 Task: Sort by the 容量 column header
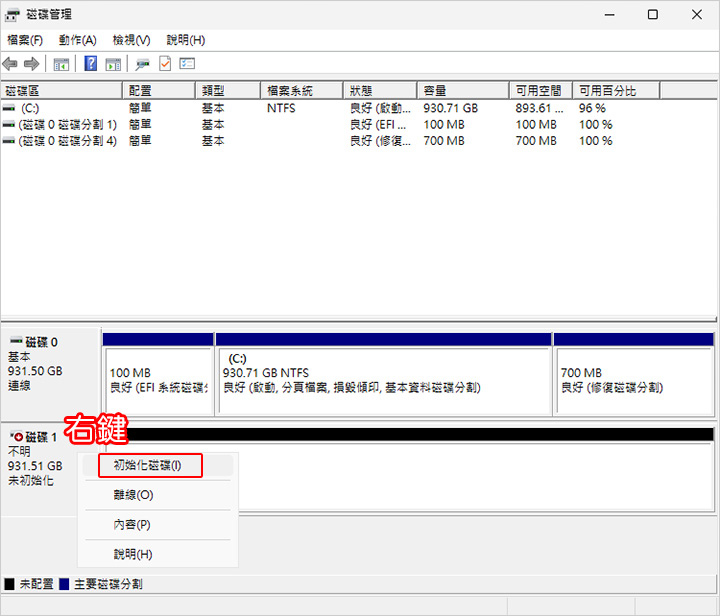pyautogui.click(x=463, y=90)
